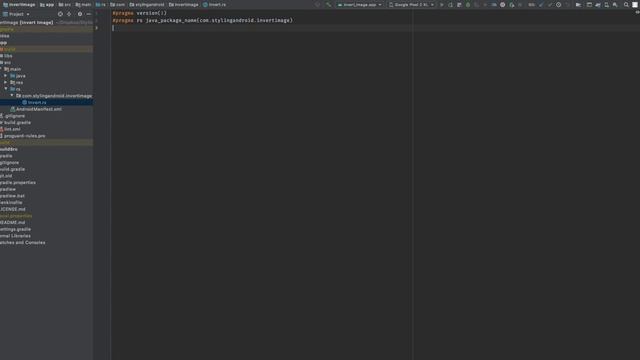
Task: Select the java folder in project tree
Action: [18, 76]
